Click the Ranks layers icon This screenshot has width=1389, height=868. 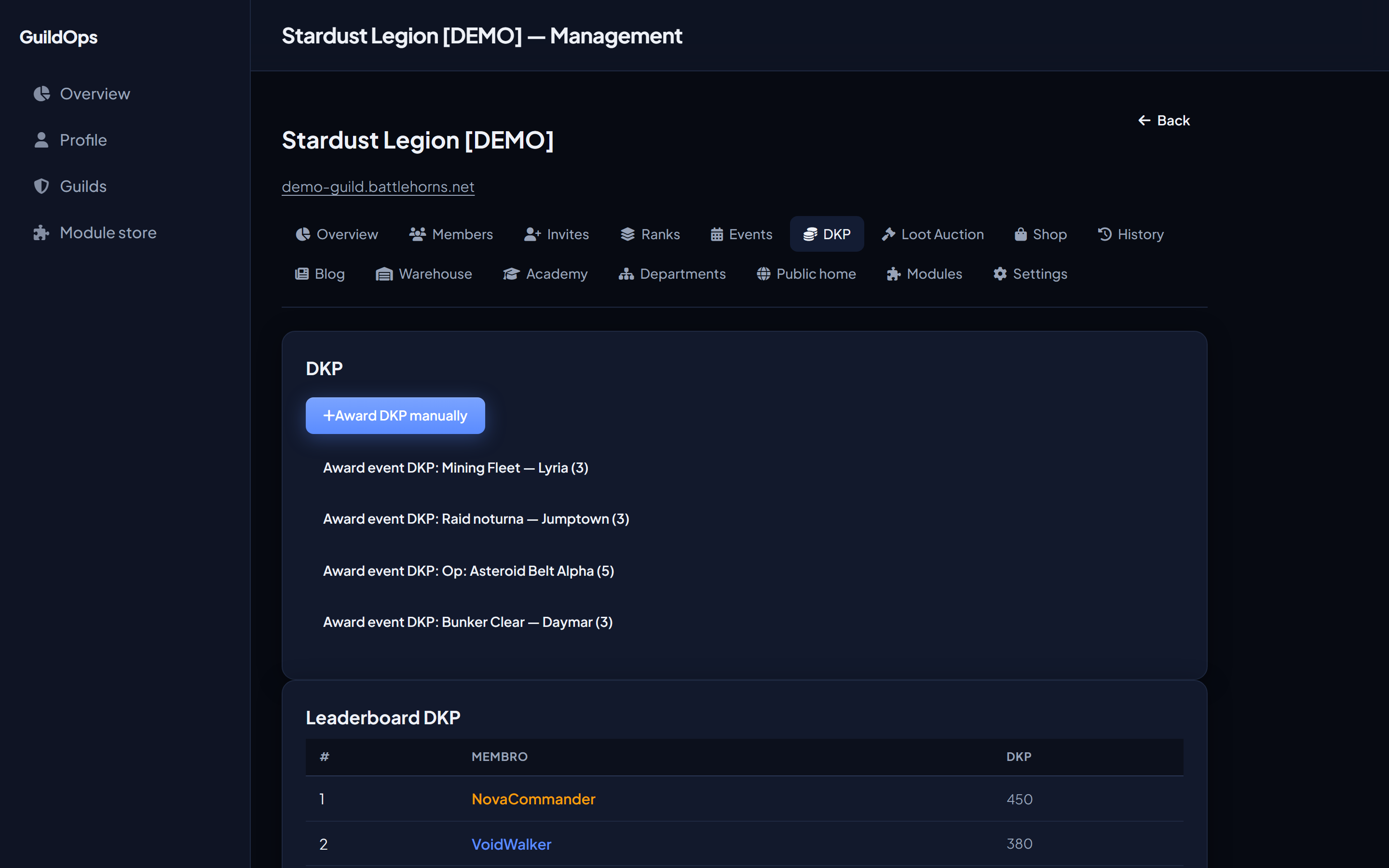pyautogui.click(x=627, y=234)
